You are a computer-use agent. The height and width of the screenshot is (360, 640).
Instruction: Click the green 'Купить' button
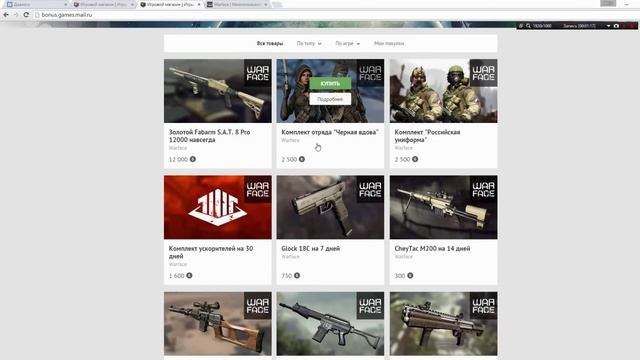tap(330, 84)
